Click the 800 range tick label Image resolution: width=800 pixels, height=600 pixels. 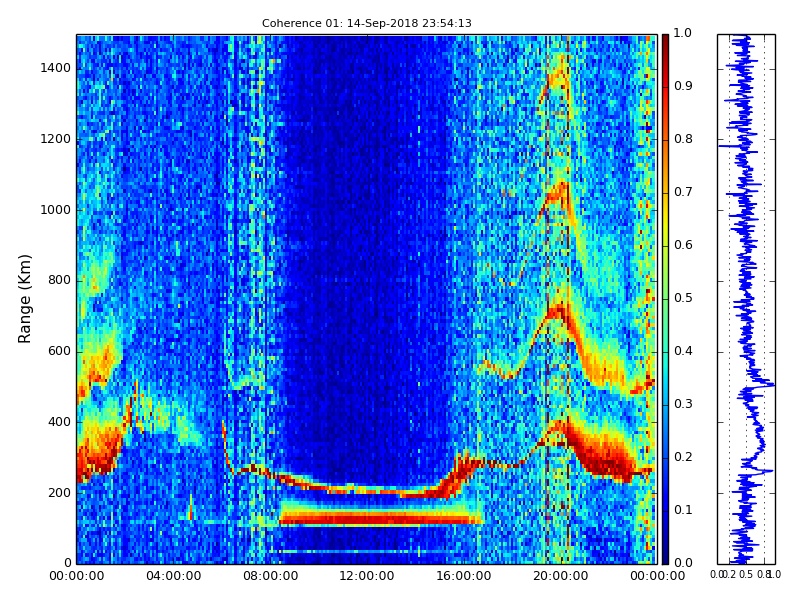(60, 280)
